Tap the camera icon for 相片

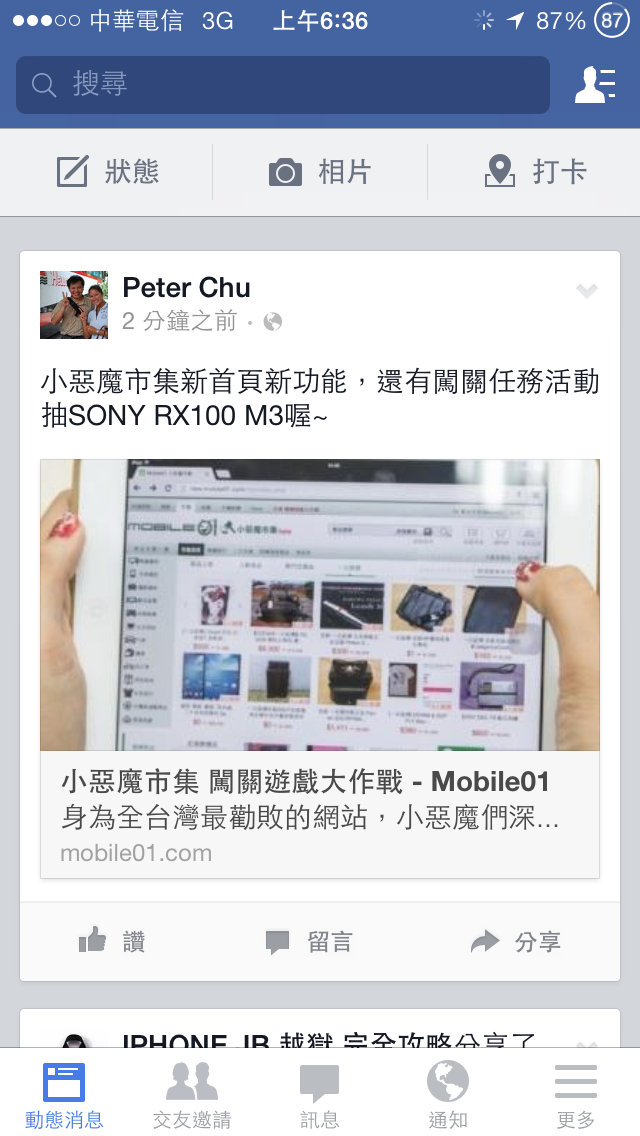click(285, 172)
